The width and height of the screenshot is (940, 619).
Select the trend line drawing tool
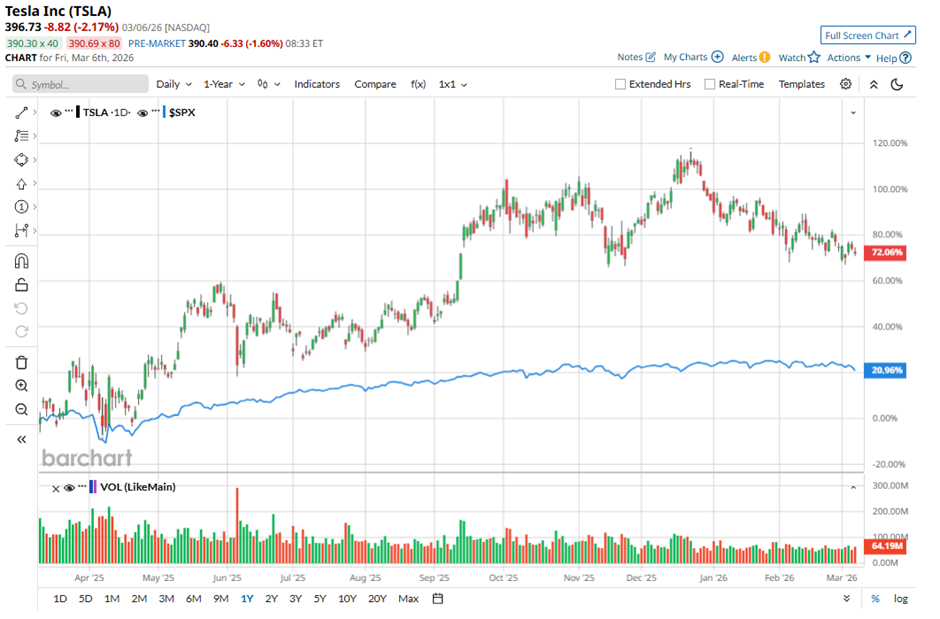[x=21, y=112]
